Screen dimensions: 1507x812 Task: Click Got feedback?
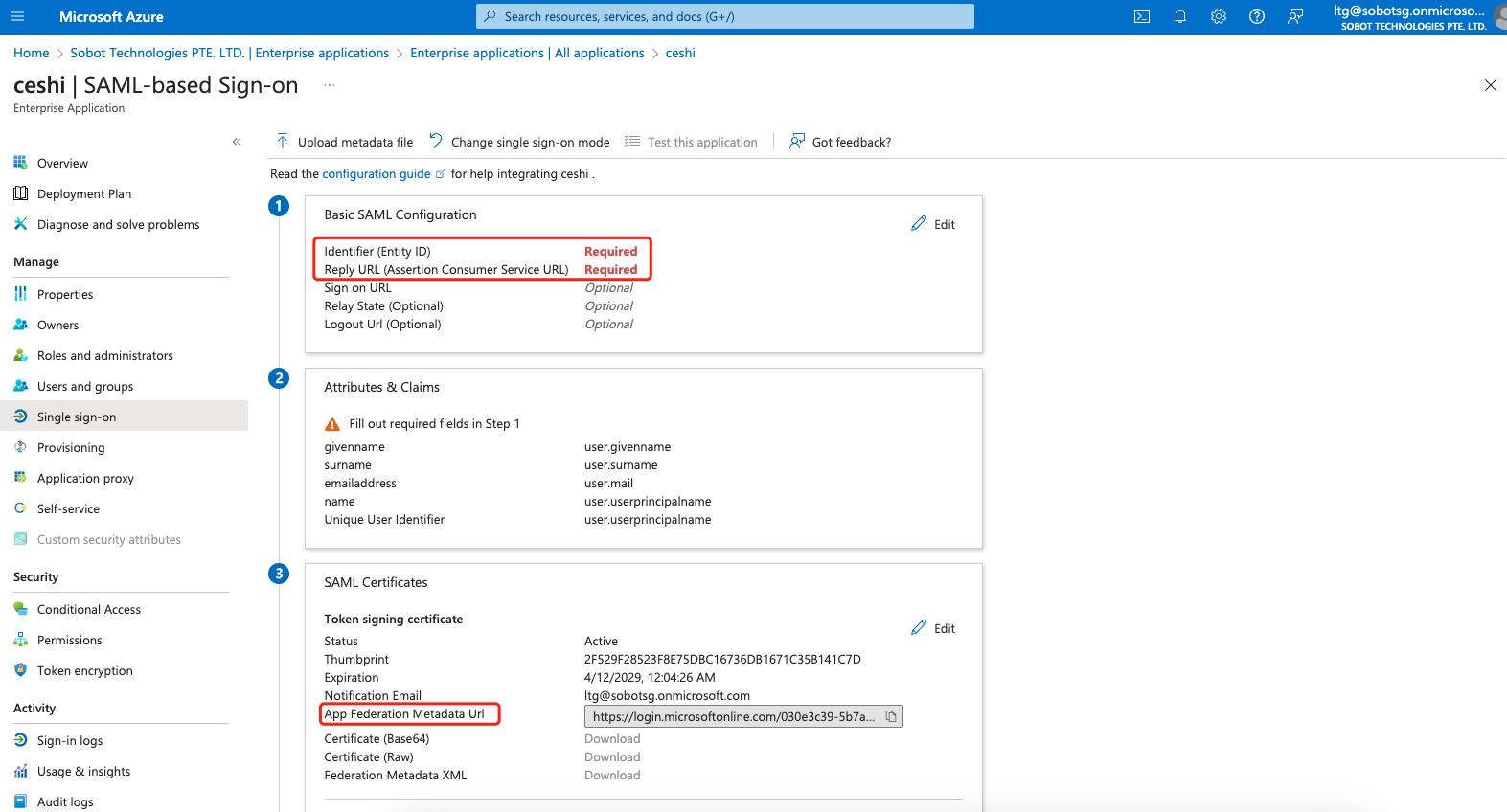point(840,142)
